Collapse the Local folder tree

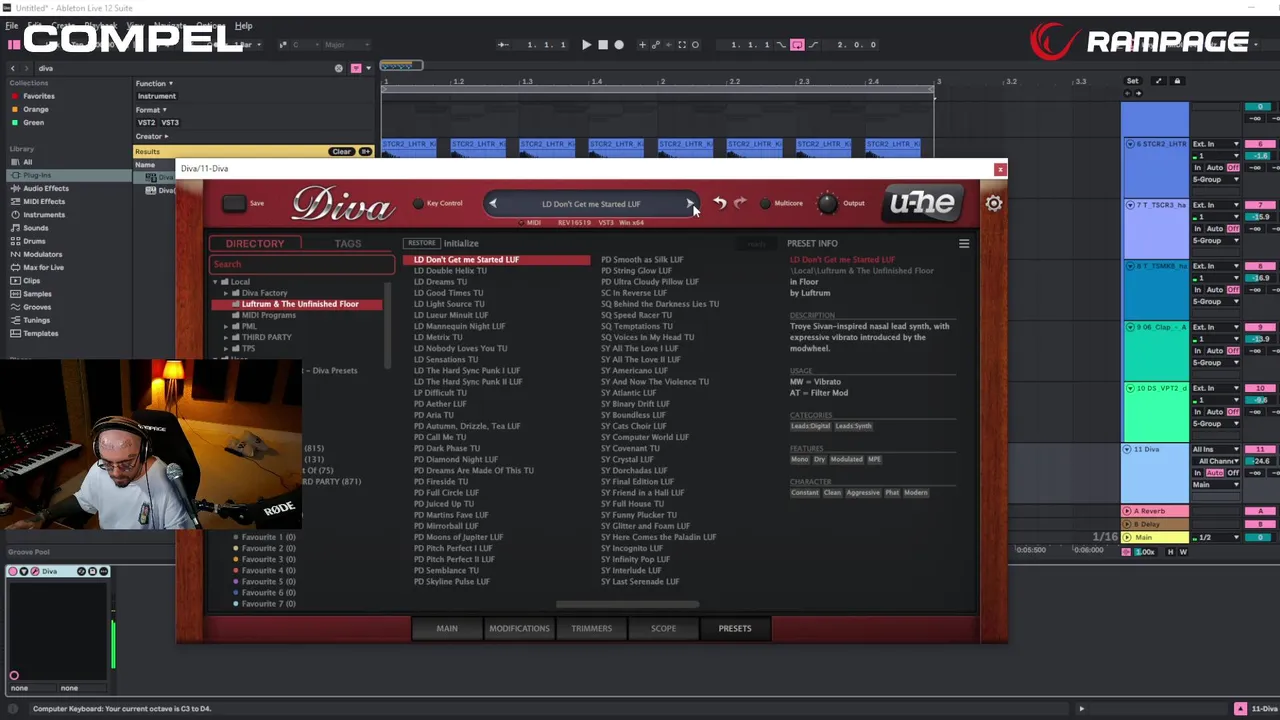click(x=215, y=282)
